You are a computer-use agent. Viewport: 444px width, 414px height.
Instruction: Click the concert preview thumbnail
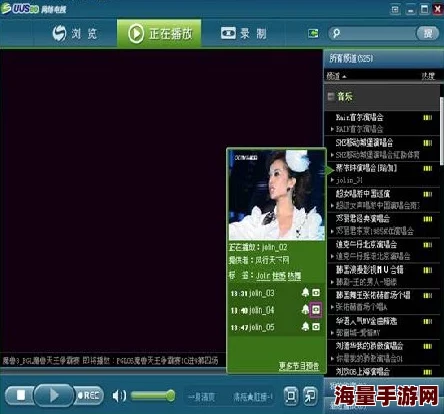[x=276, y=195]
